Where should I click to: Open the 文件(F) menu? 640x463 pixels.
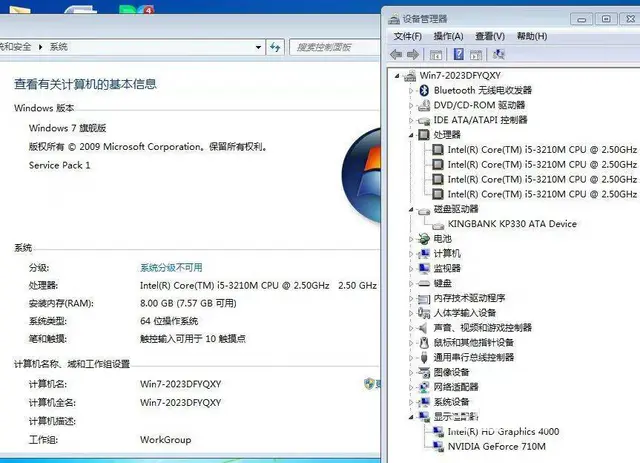pyautogui.click(x=407, y=36)
